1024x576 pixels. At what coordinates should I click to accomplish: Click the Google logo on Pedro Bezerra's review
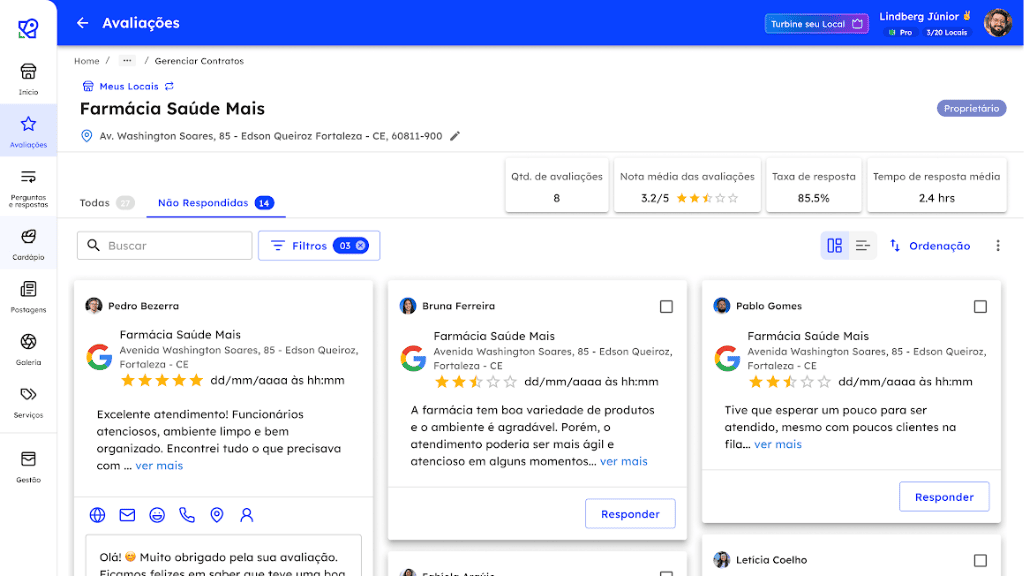(x=99, y=357)
